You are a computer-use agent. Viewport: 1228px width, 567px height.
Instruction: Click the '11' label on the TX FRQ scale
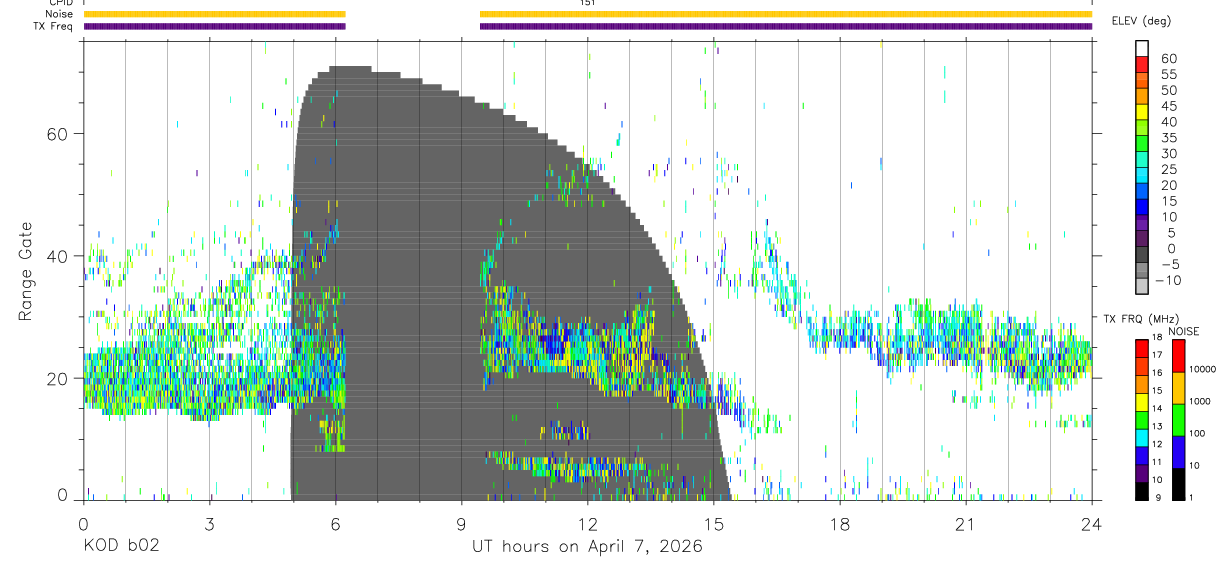click(x=1157, y=462)
